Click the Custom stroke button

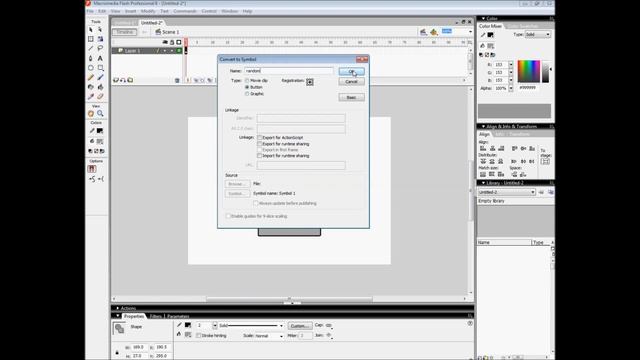[x=300, y=326]
